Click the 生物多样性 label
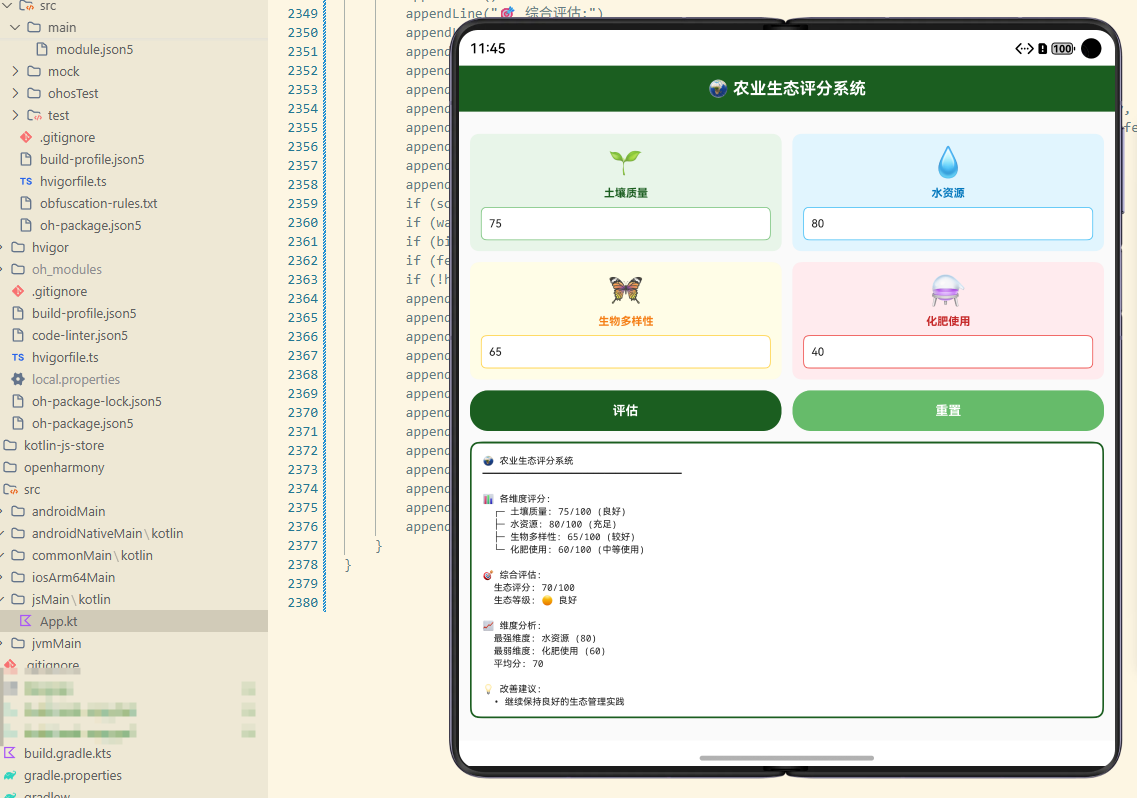 [x=626, y=321]
